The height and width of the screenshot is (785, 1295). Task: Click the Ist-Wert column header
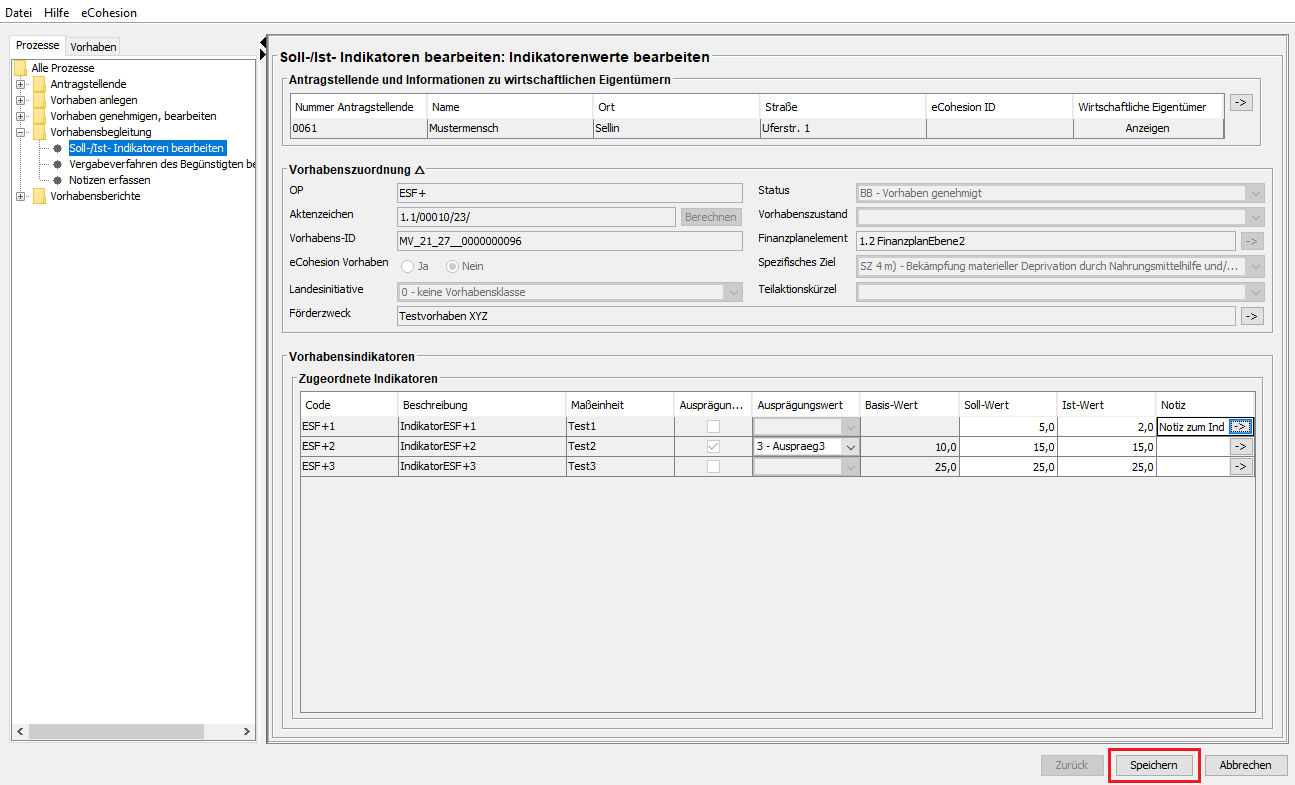(x=1107, y=405)
